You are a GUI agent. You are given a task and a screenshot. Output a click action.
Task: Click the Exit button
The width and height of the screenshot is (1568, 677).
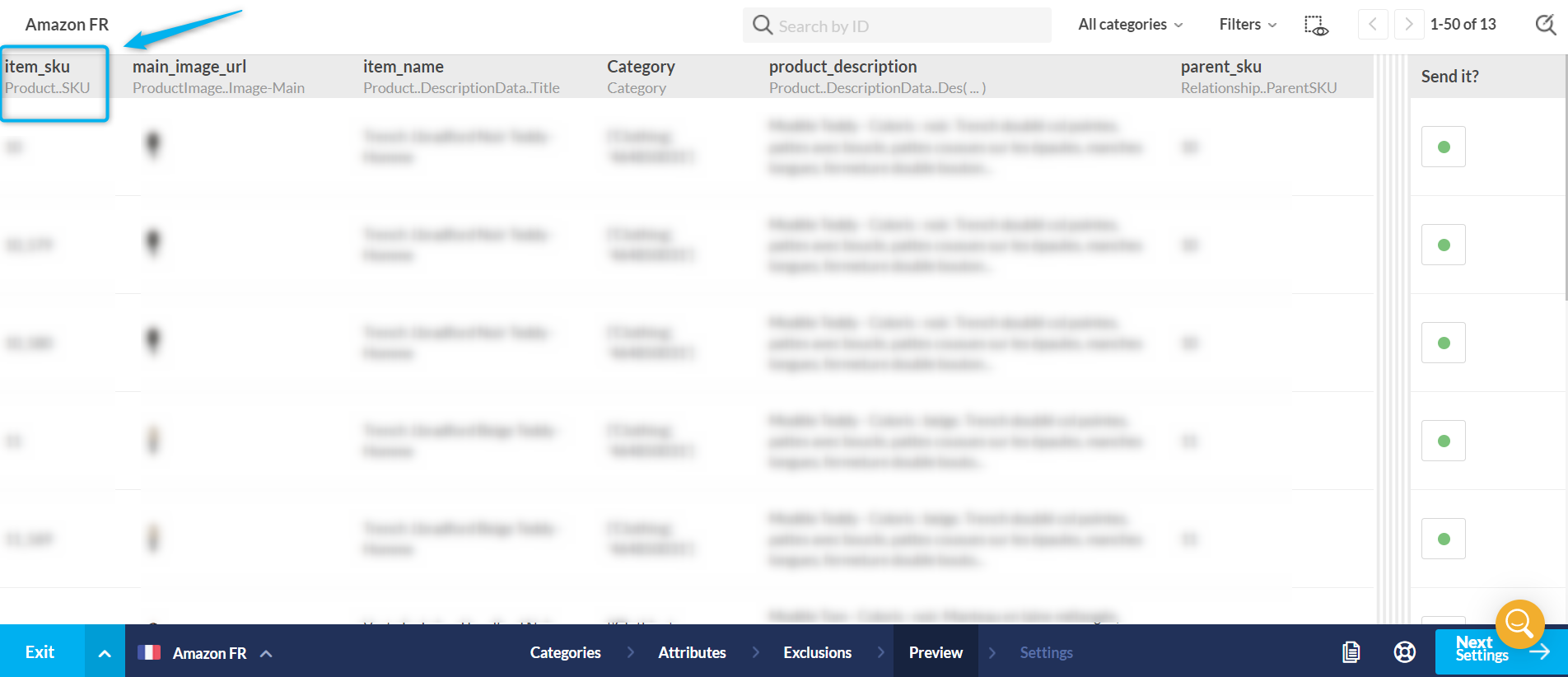coord(40,652)
